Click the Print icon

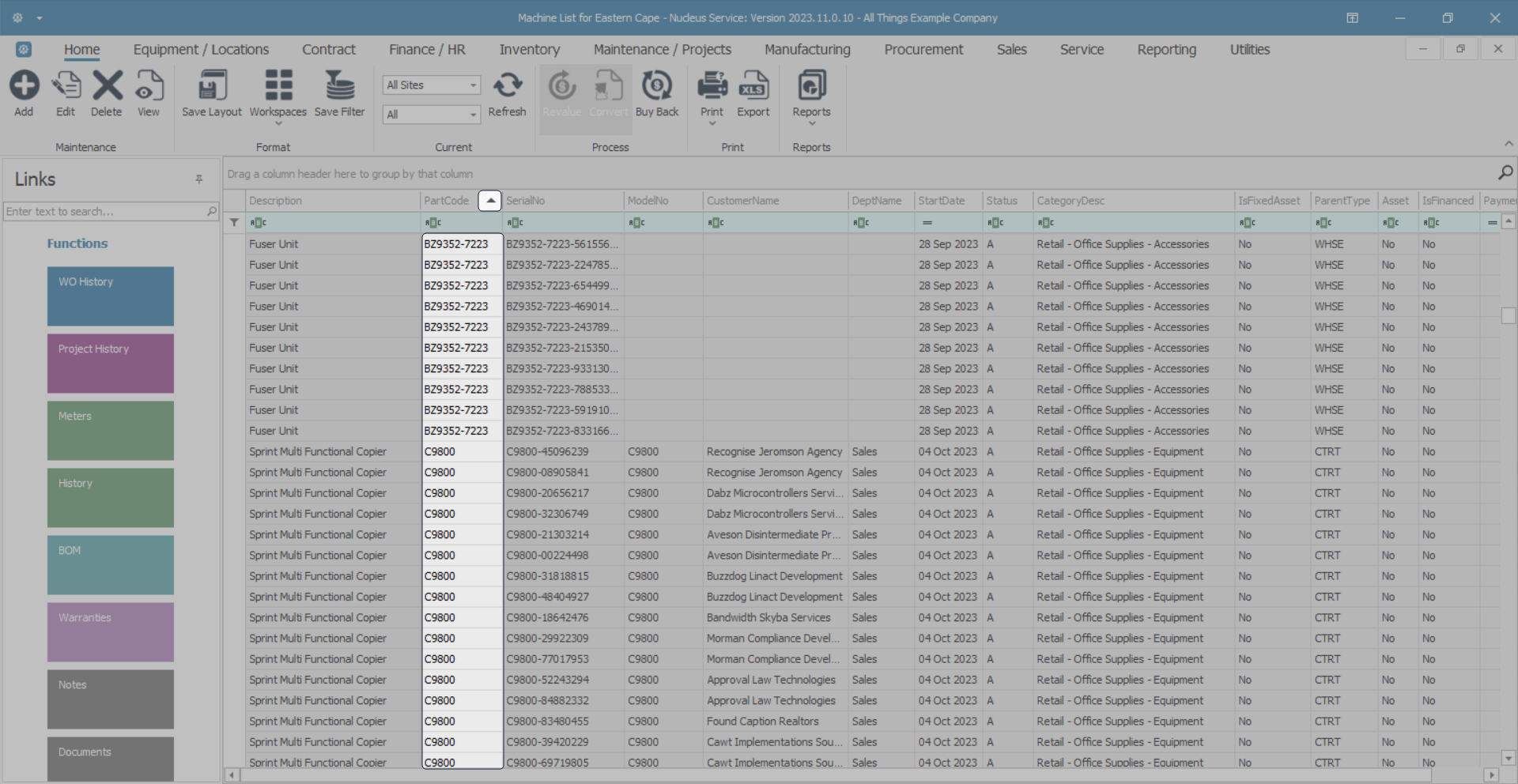tap(712, 85)
